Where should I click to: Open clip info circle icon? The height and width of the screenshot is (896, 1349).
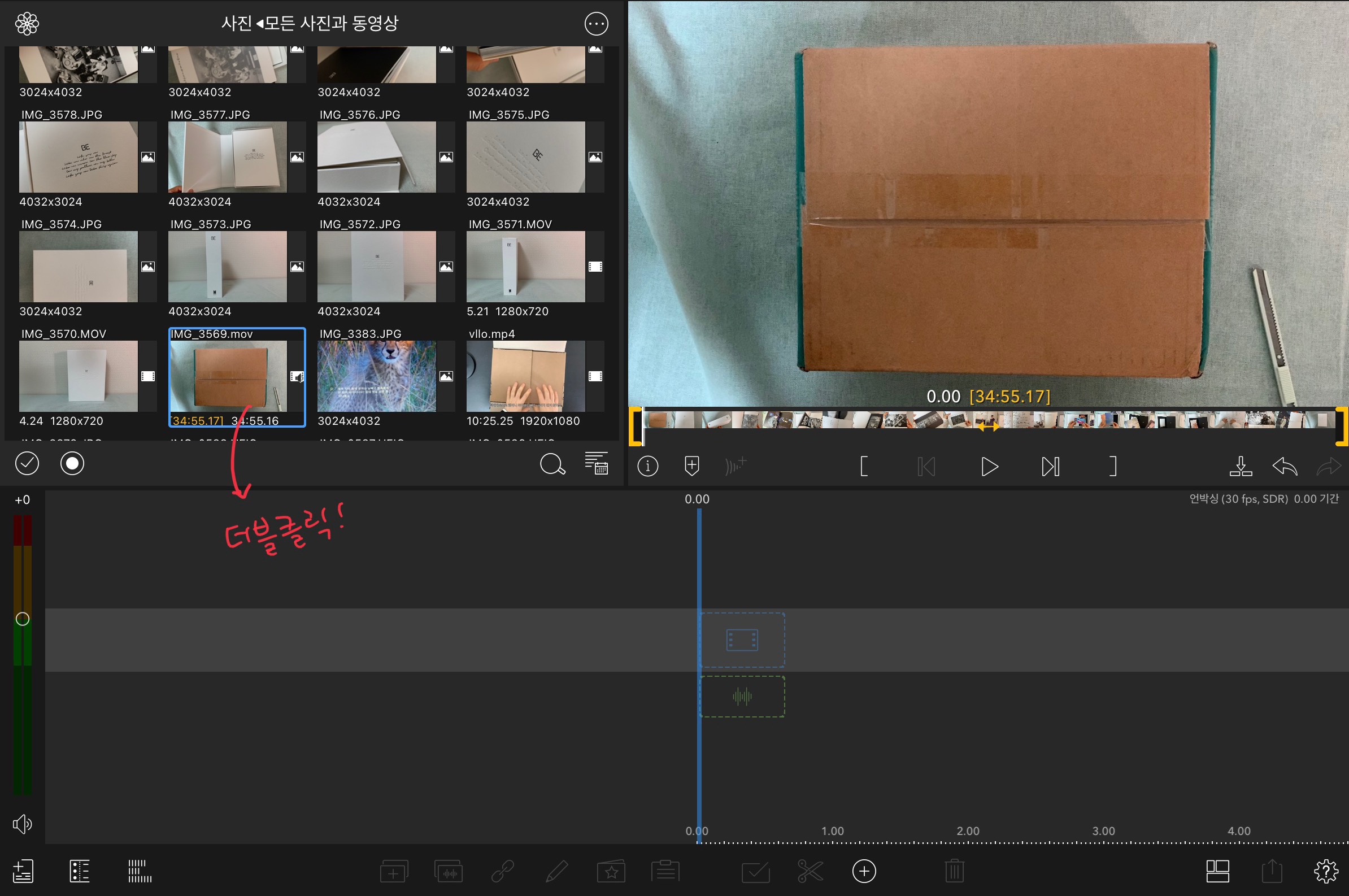pos(647,466)
